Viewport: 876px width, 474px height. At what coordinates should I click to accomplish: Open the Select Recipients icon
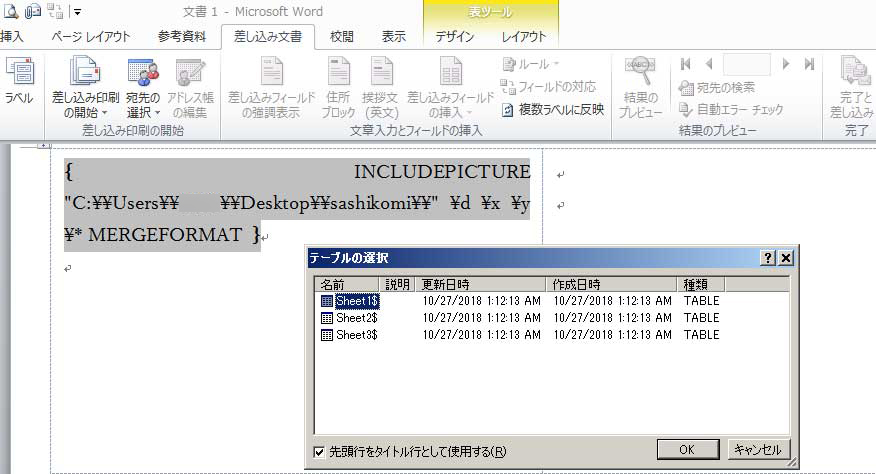143,72
